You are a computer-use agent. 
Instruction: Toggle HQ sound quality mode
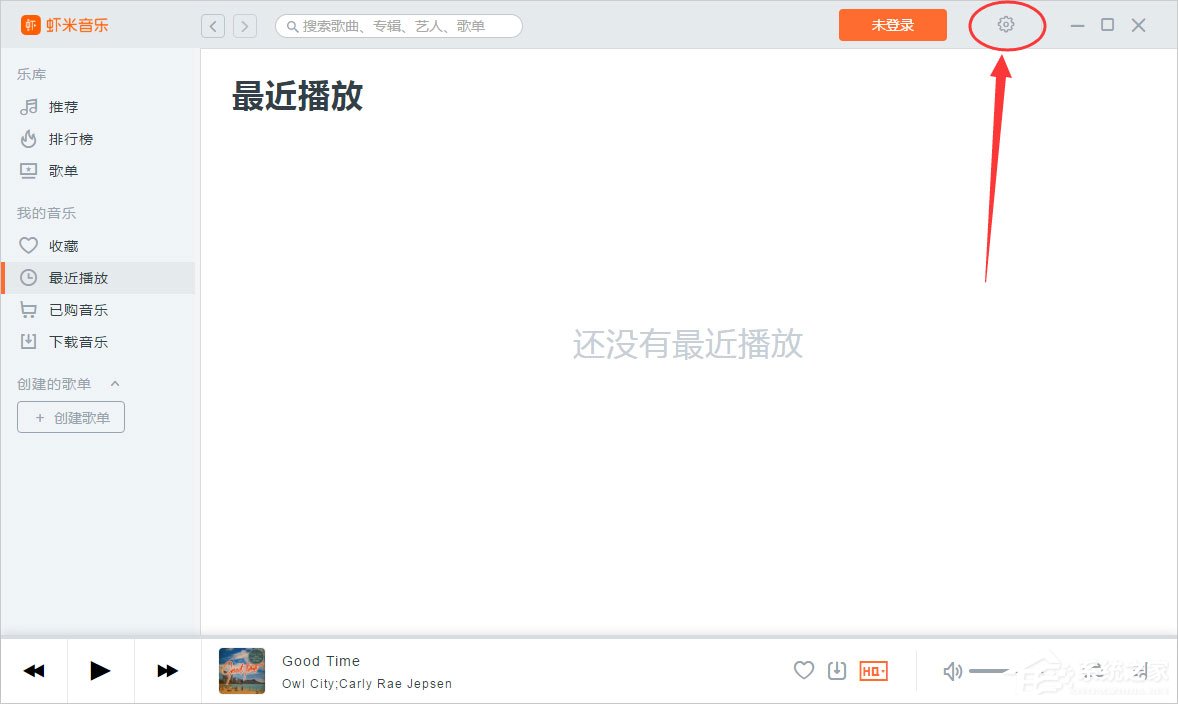872,671
